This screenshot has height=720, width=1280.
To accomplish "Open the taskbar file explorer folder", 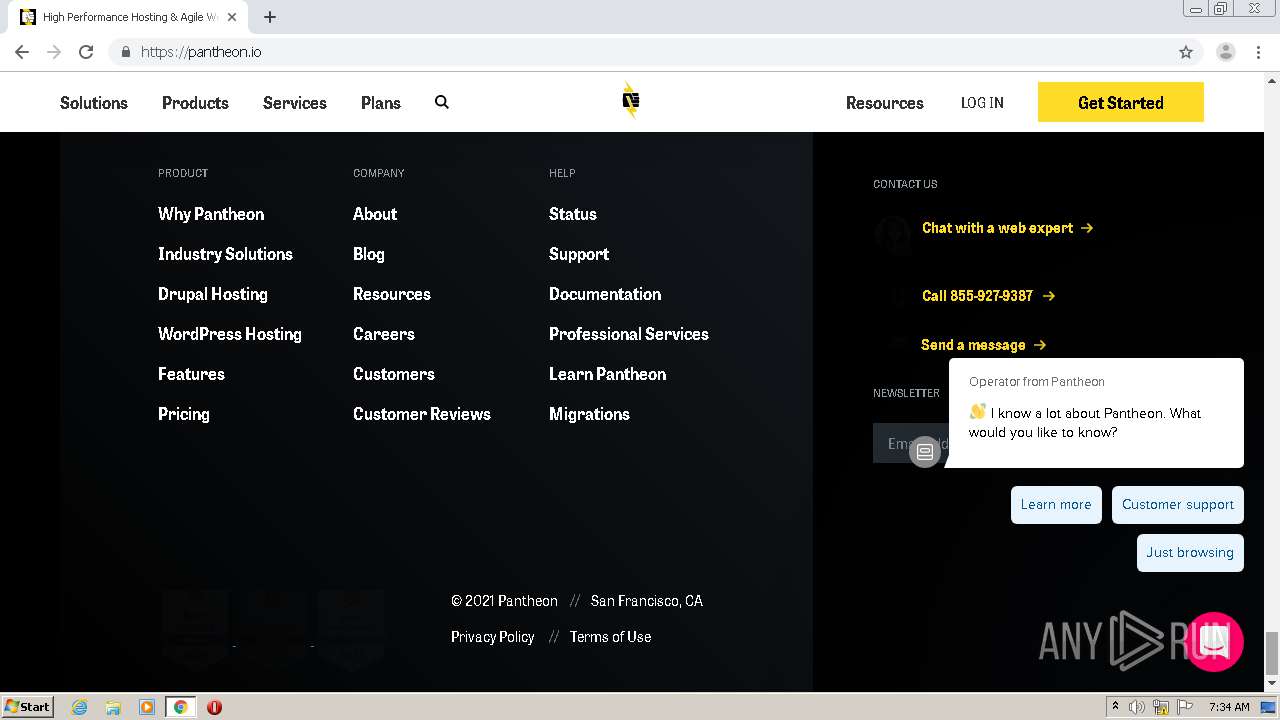I will [x=113, y=707].
